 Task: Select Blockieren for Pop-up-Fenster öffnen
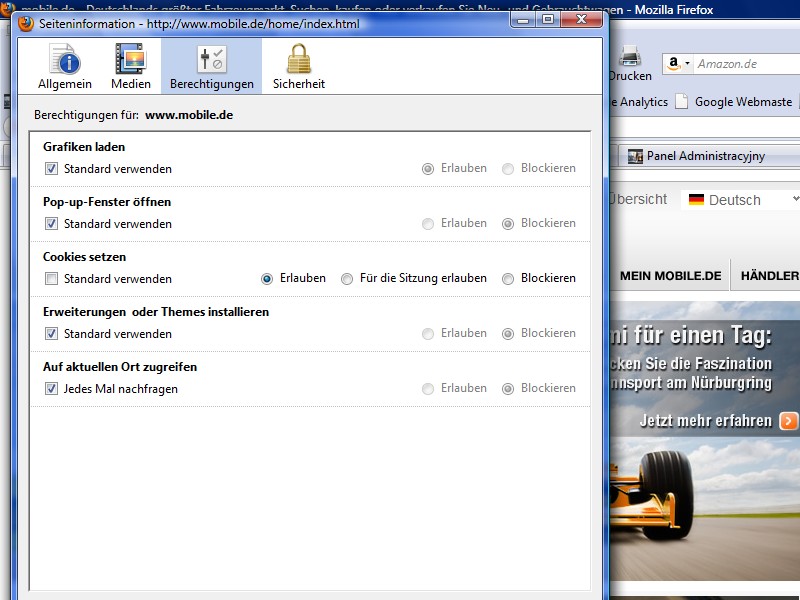tap(508, 223)
